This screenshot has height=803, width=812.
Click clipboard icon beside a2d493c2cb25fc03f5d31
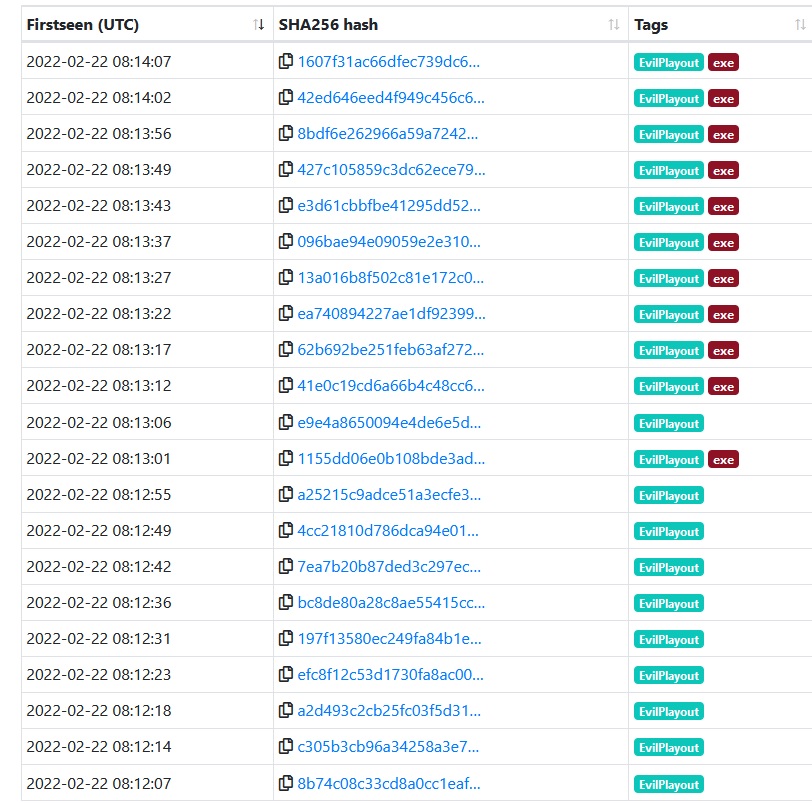(285, 710)
